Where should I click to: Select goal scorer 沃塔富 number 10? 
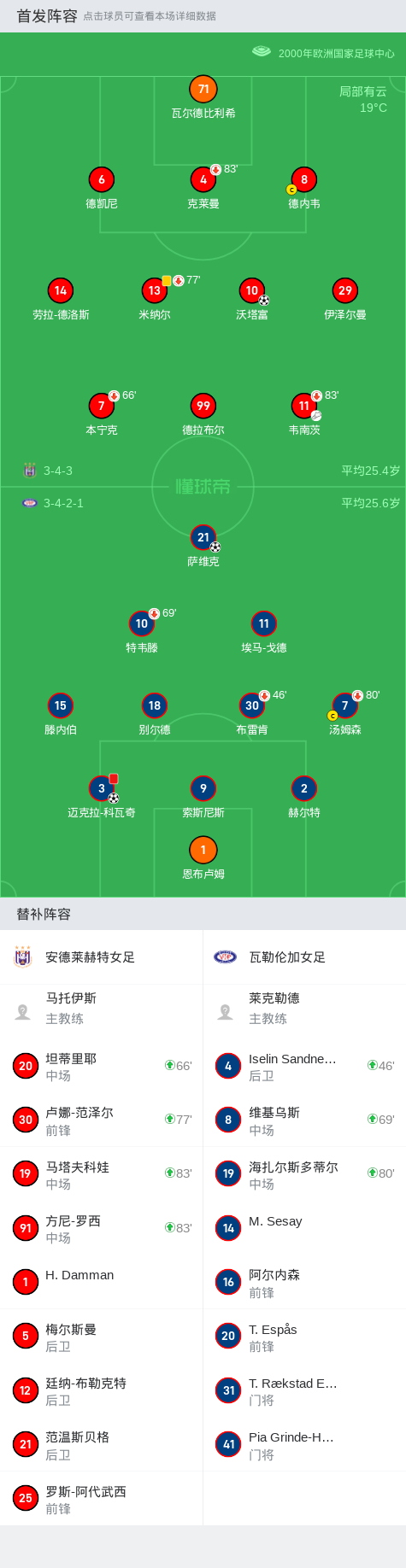tap(252, 290)
